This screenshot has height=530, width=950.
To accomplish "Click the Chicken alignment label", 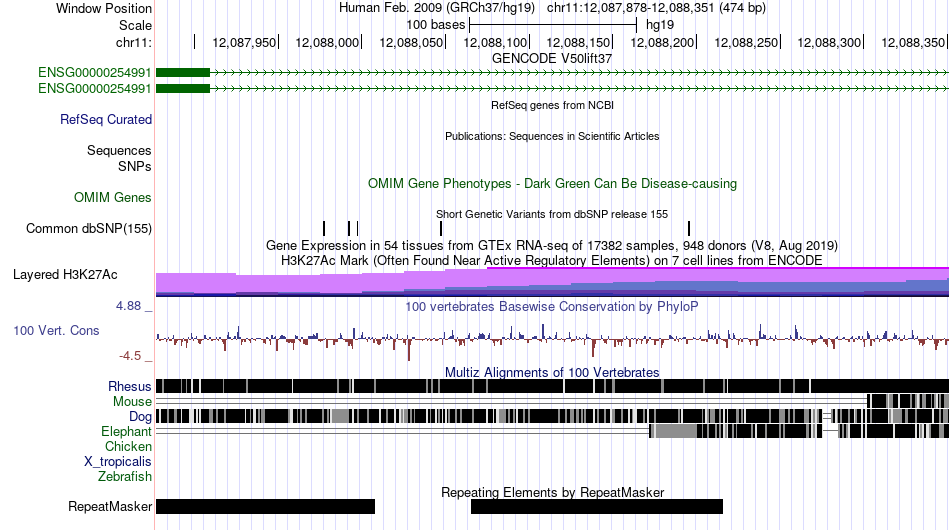I will point(128,446).
